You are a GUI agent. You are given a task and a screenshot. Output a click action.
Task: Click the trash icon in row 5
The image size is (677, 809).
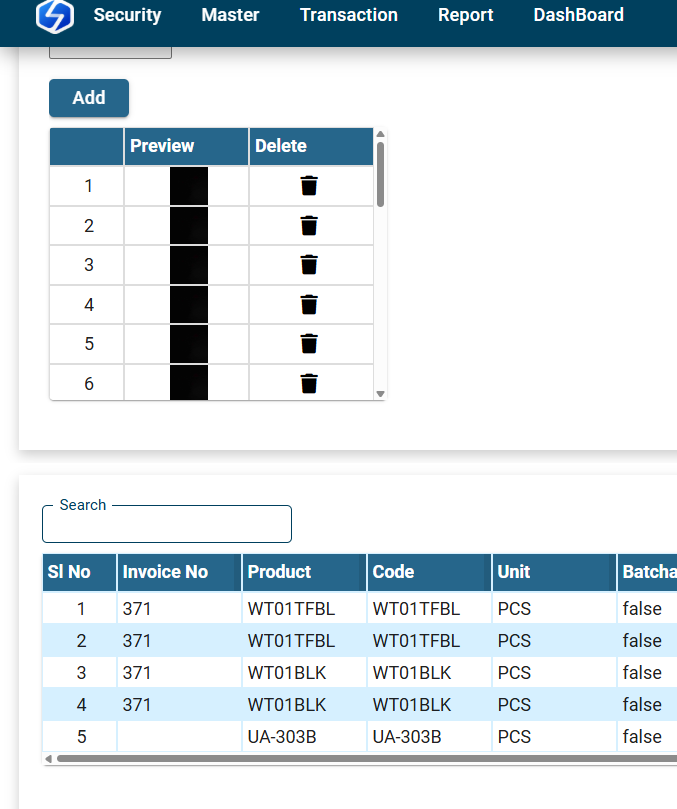(310, 344)
